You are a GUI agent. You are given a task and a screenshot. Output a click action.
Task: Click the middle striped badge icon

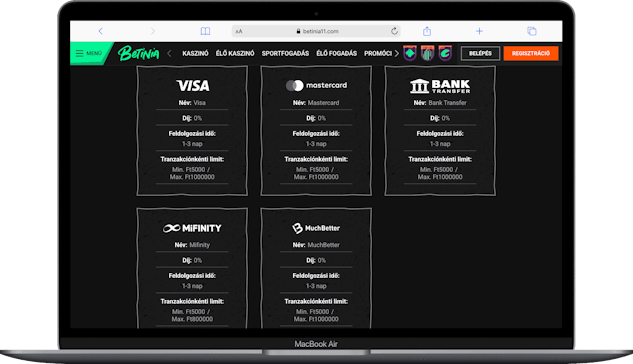point(428,53)
